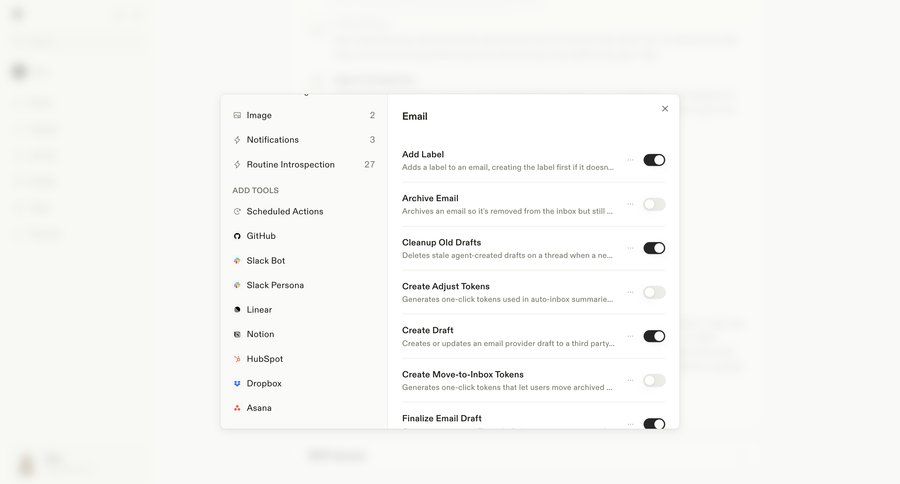Viewport: 900px width, 484px height.
Task: Open Finalize Email Draft more options menu
Action: point(630,424)
